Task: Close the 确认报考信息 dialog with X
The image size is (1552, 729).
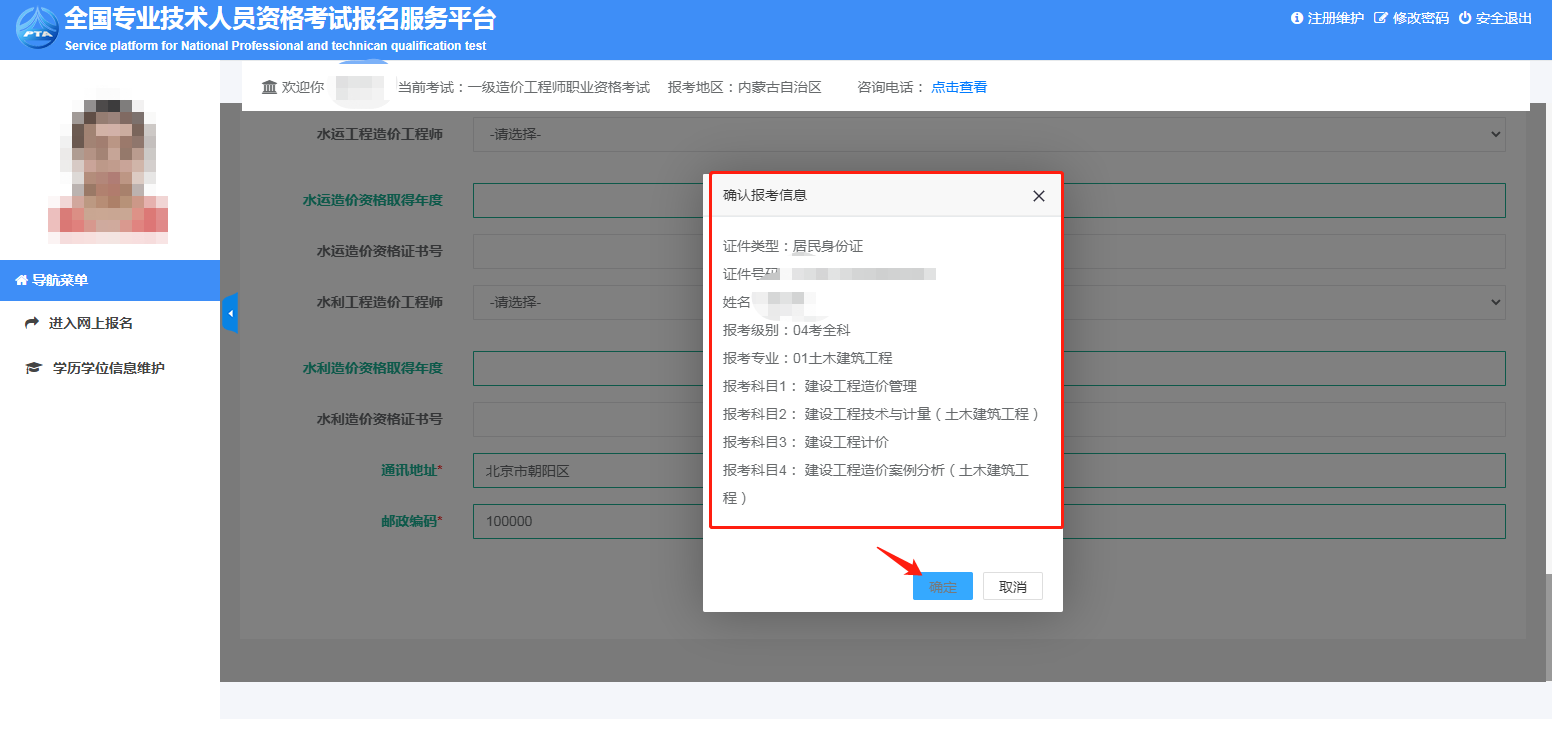Action: pos(1038,196)
